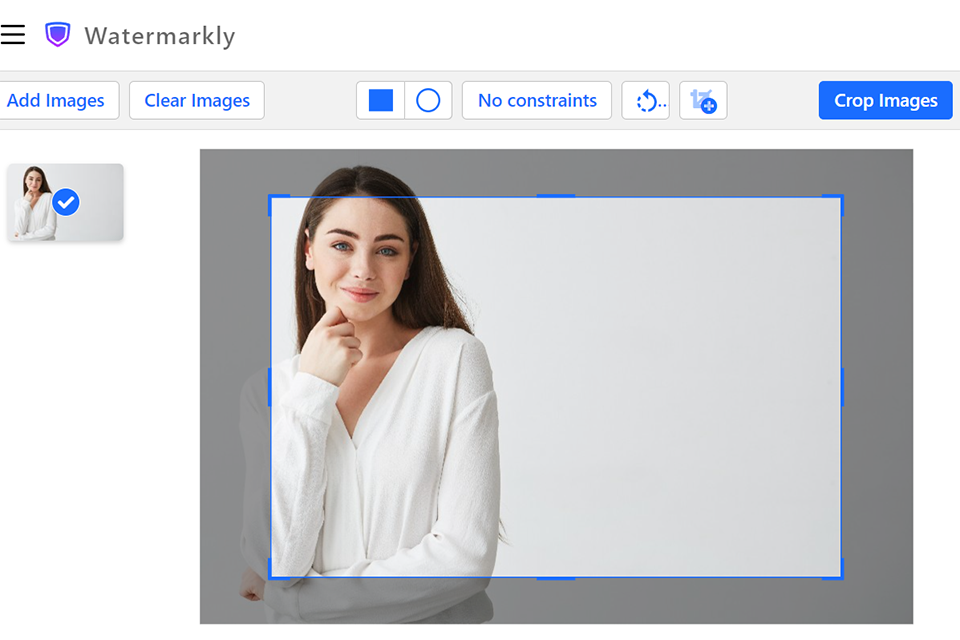The image size is (960, 640).
Task: Click the top-left crop corner handle
Action: click(x=273, y=199)
